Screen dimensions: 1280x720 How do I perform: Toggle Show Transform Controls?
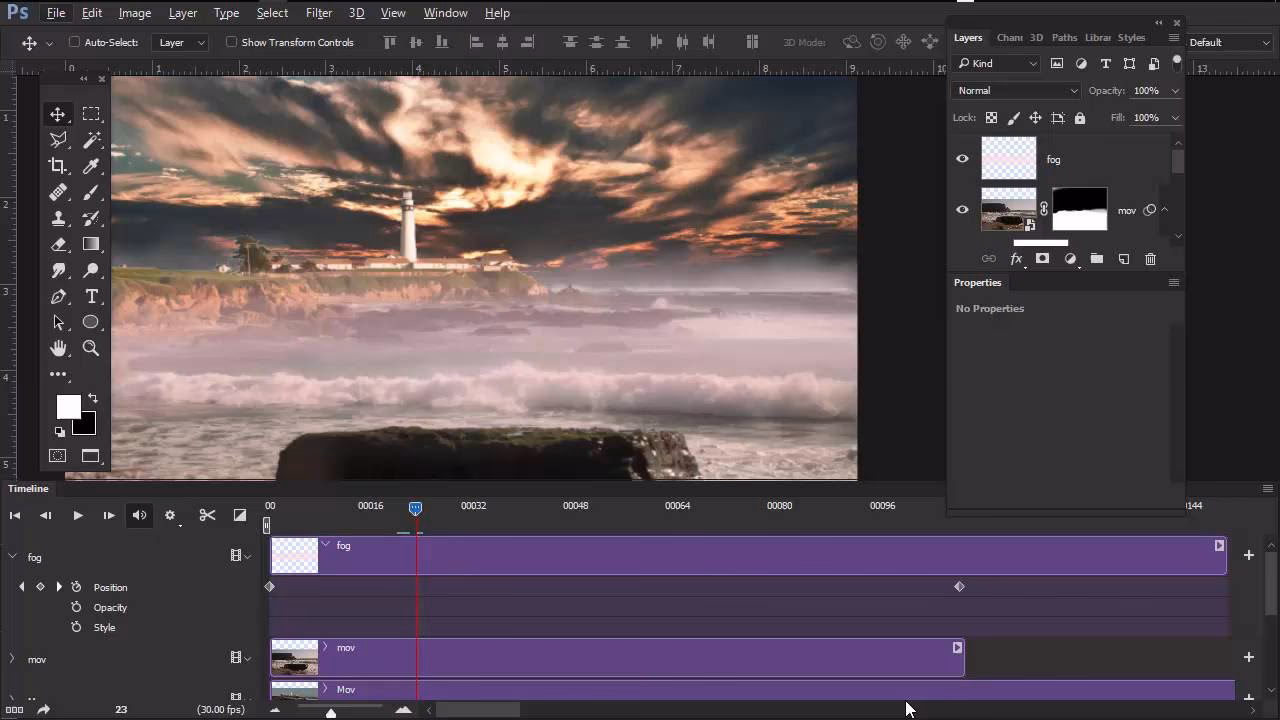[x=230, y=42]
